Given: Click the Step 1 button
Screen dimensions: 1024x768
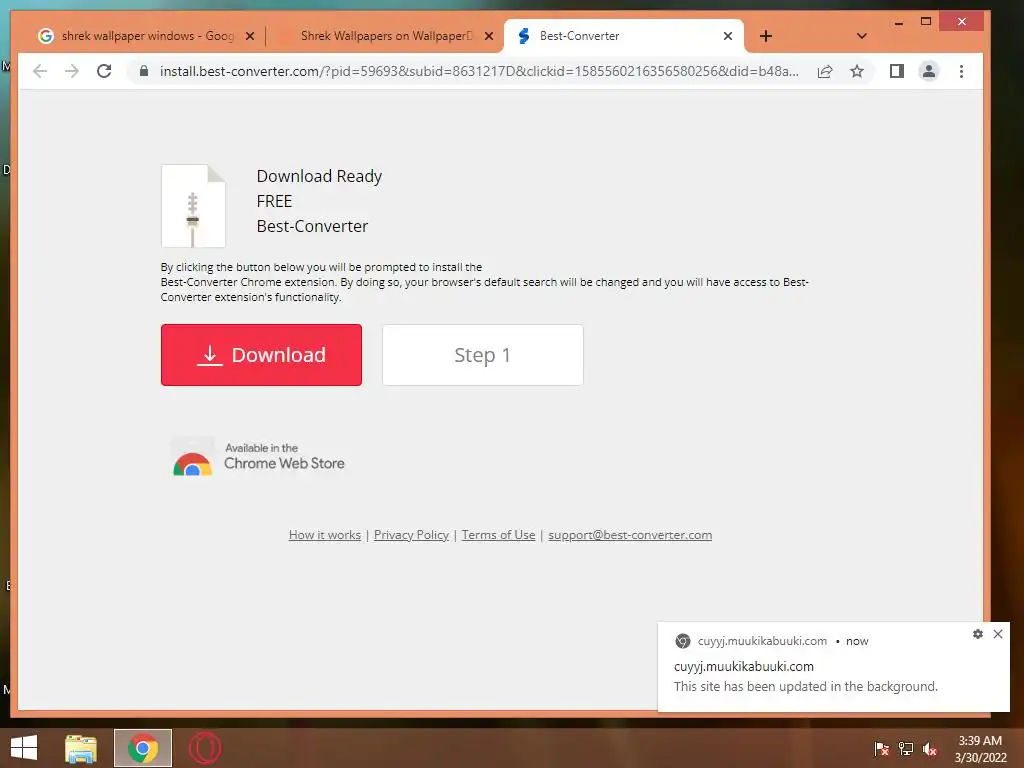Looking at the screenshot, I should click(483, 355).
